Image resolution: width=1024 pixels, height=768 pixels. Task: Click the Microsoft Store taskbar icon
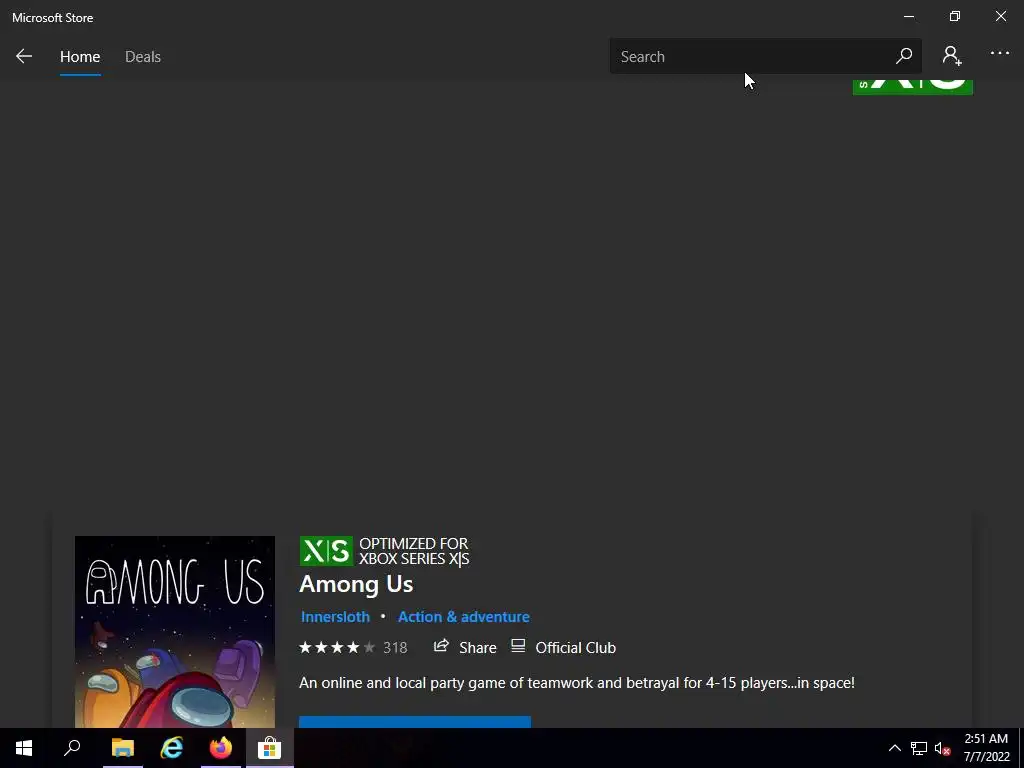[x=269, y=748]
